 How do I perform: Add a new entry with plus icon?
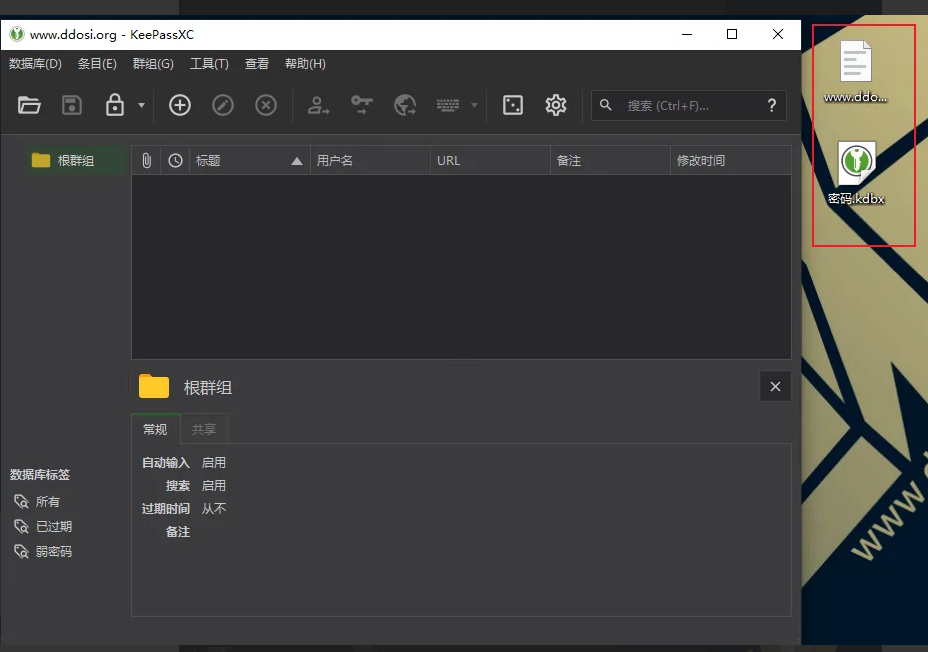click(x=180, y=105)
